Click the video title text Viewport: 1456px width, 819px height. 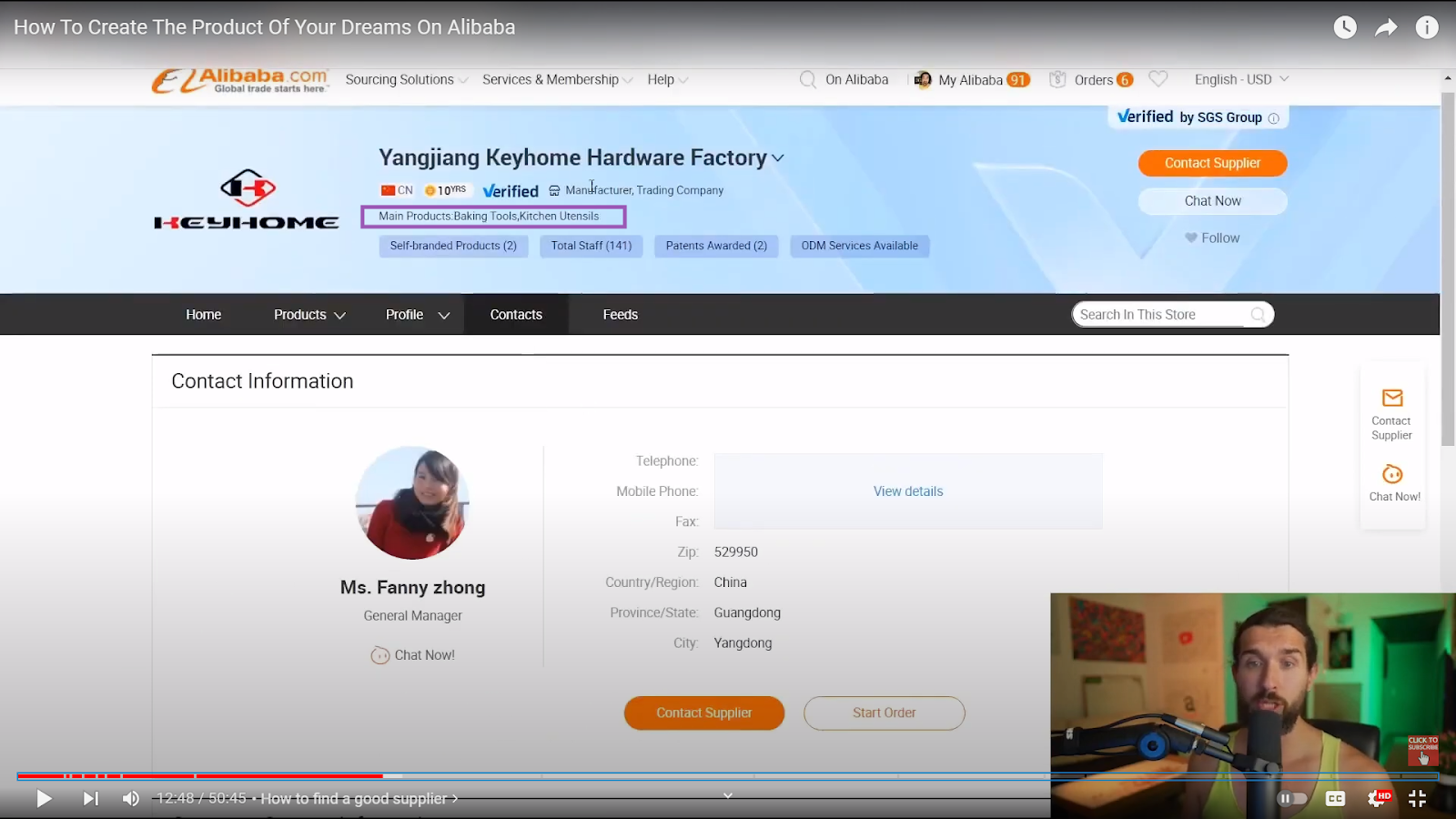tap(264, 27)
